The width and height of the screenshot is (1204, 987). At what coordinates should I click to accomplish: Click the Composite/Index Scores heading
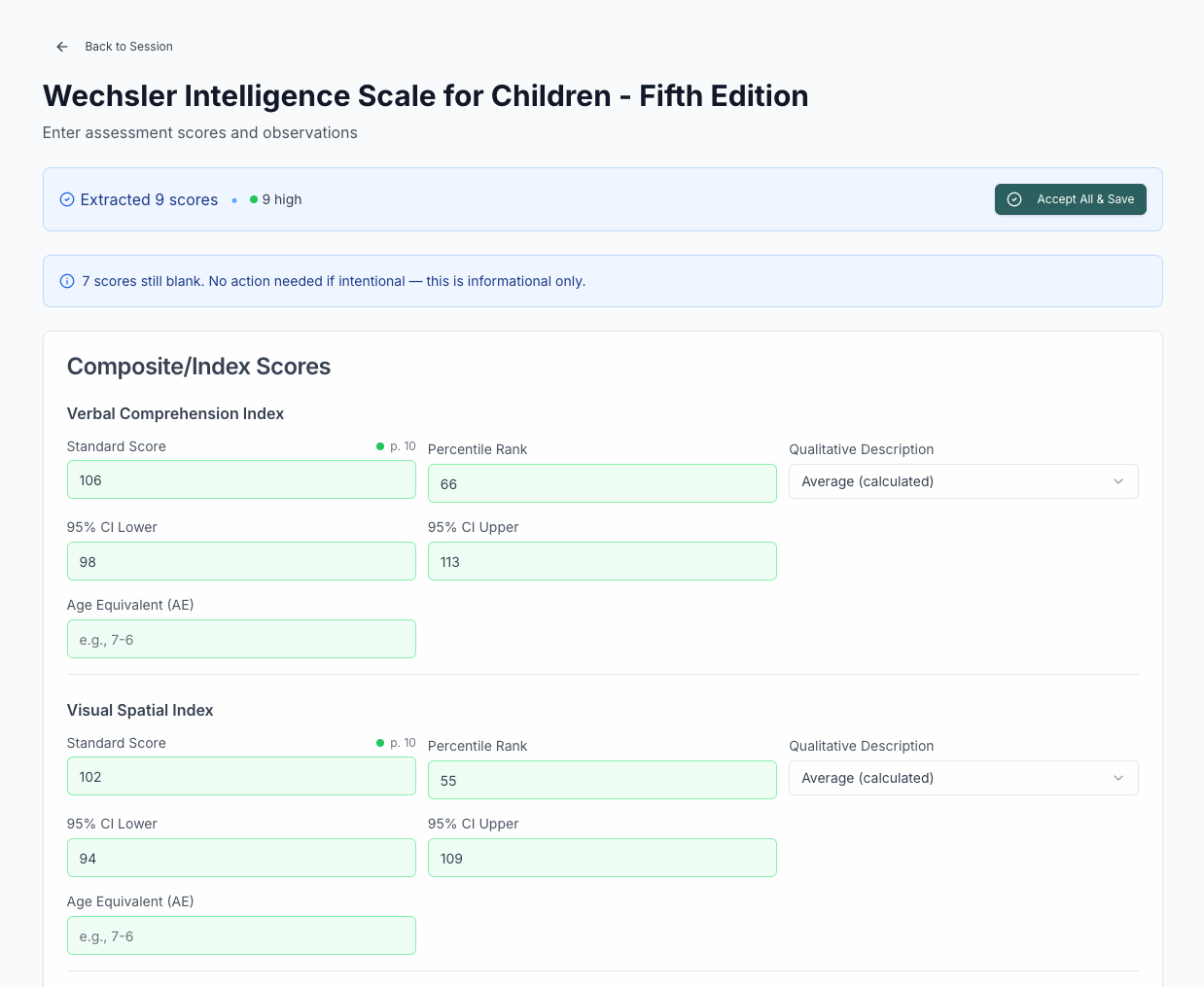click(x=198, y=367)
